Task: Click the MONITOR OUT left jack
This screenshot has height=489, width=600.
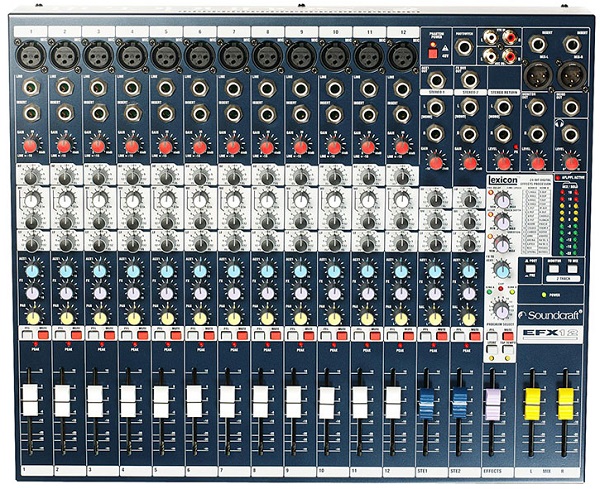Action: (x=537, y=108)
